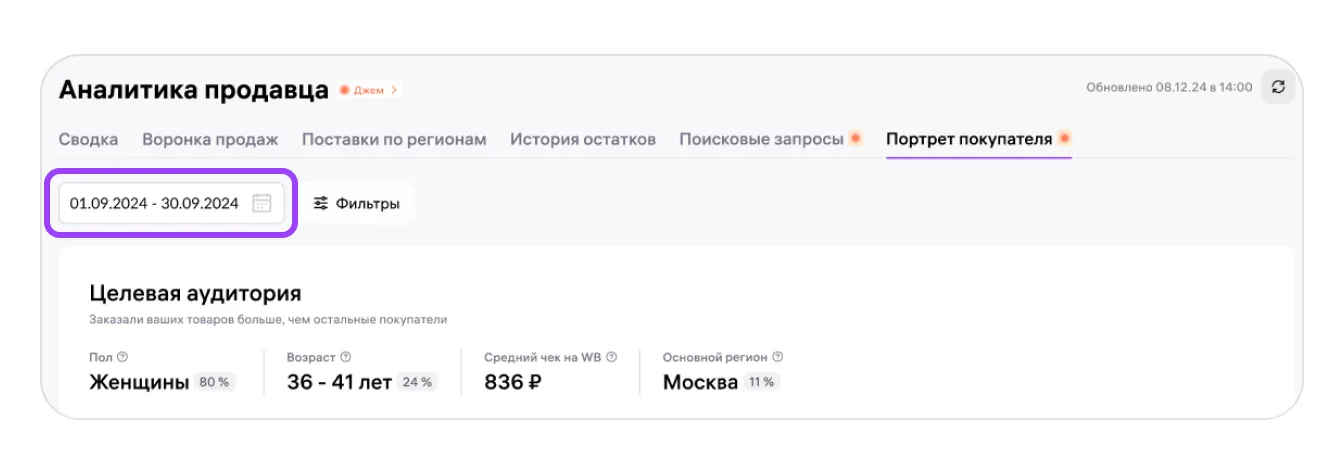Open the Воронка продаж tab
1344x474 pixels.
coord(210,140)
